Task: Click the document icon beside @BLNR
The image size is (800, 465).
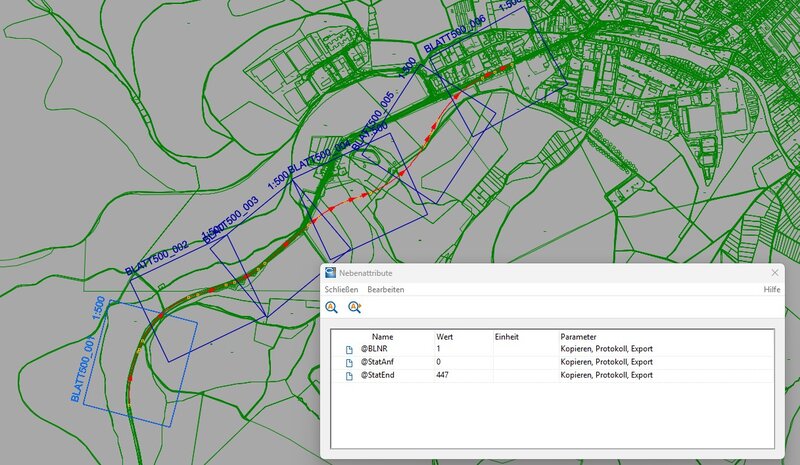Action: (349, 349)
